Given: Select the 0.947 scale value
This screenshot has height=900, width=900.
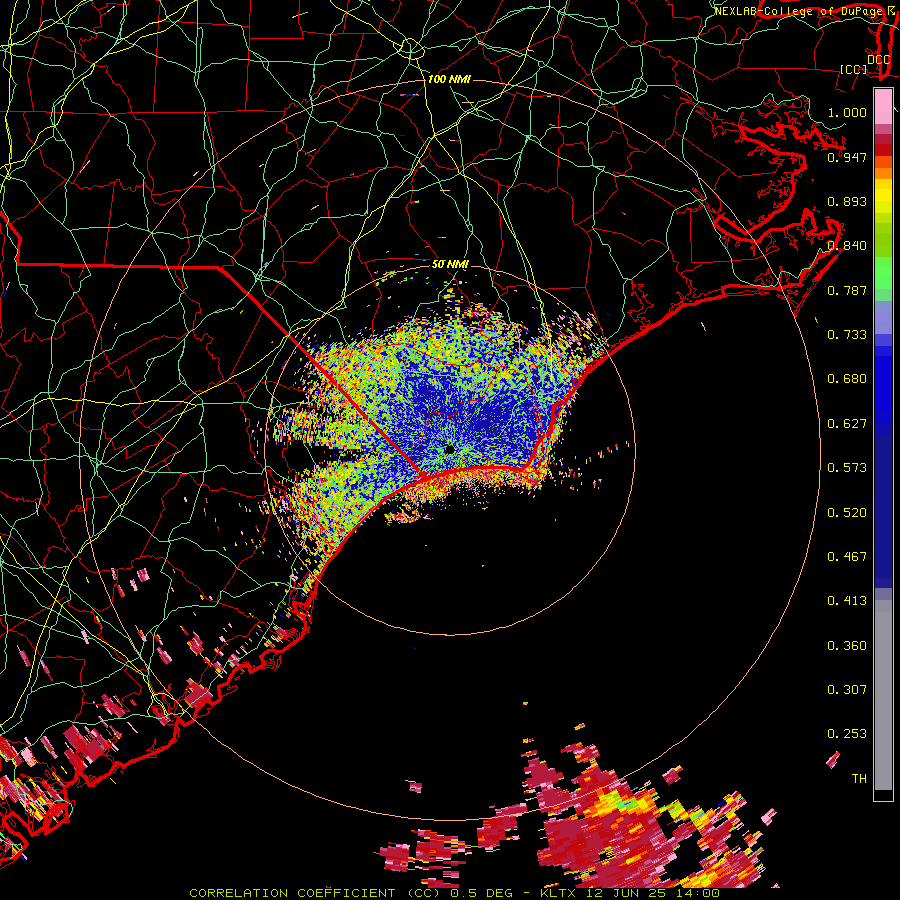Looking at the screenshot, I should tap(847, 157).
